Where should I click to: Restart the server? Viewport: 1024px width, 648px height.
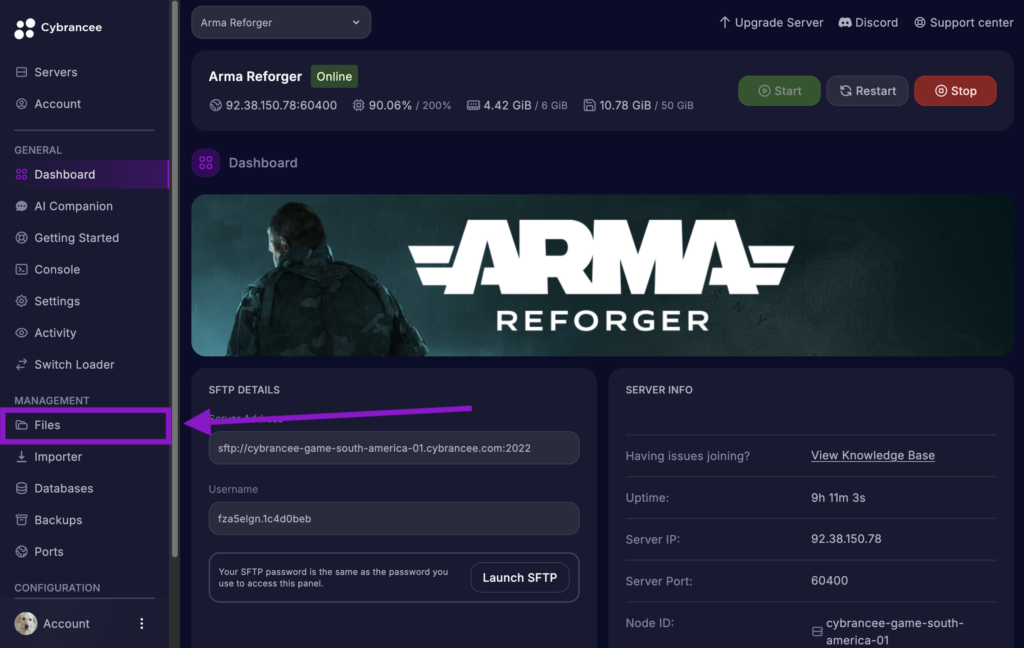point(867,91)
